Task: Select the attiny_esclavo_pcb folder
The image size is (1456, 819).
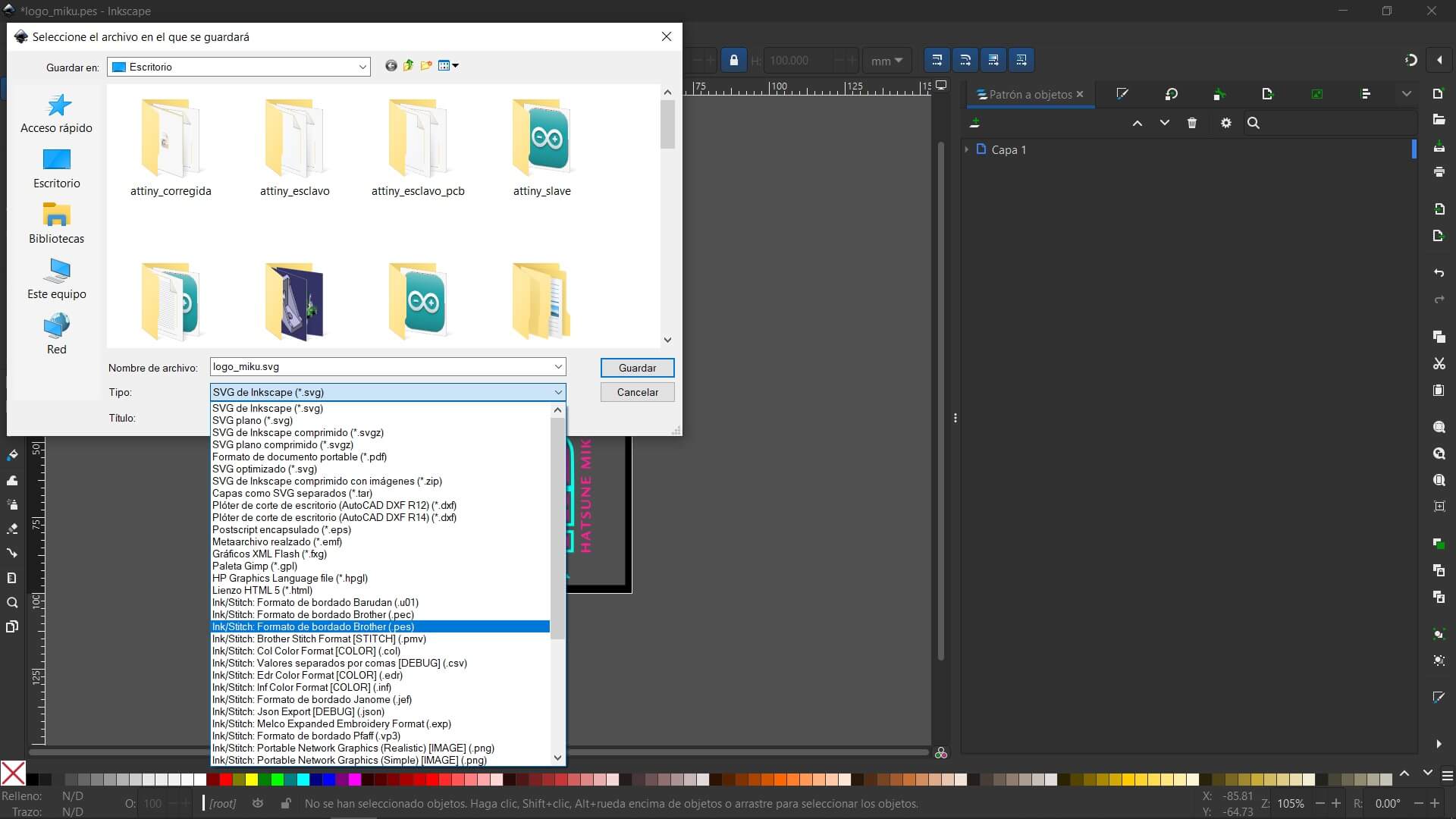Action: coord(418,148)
